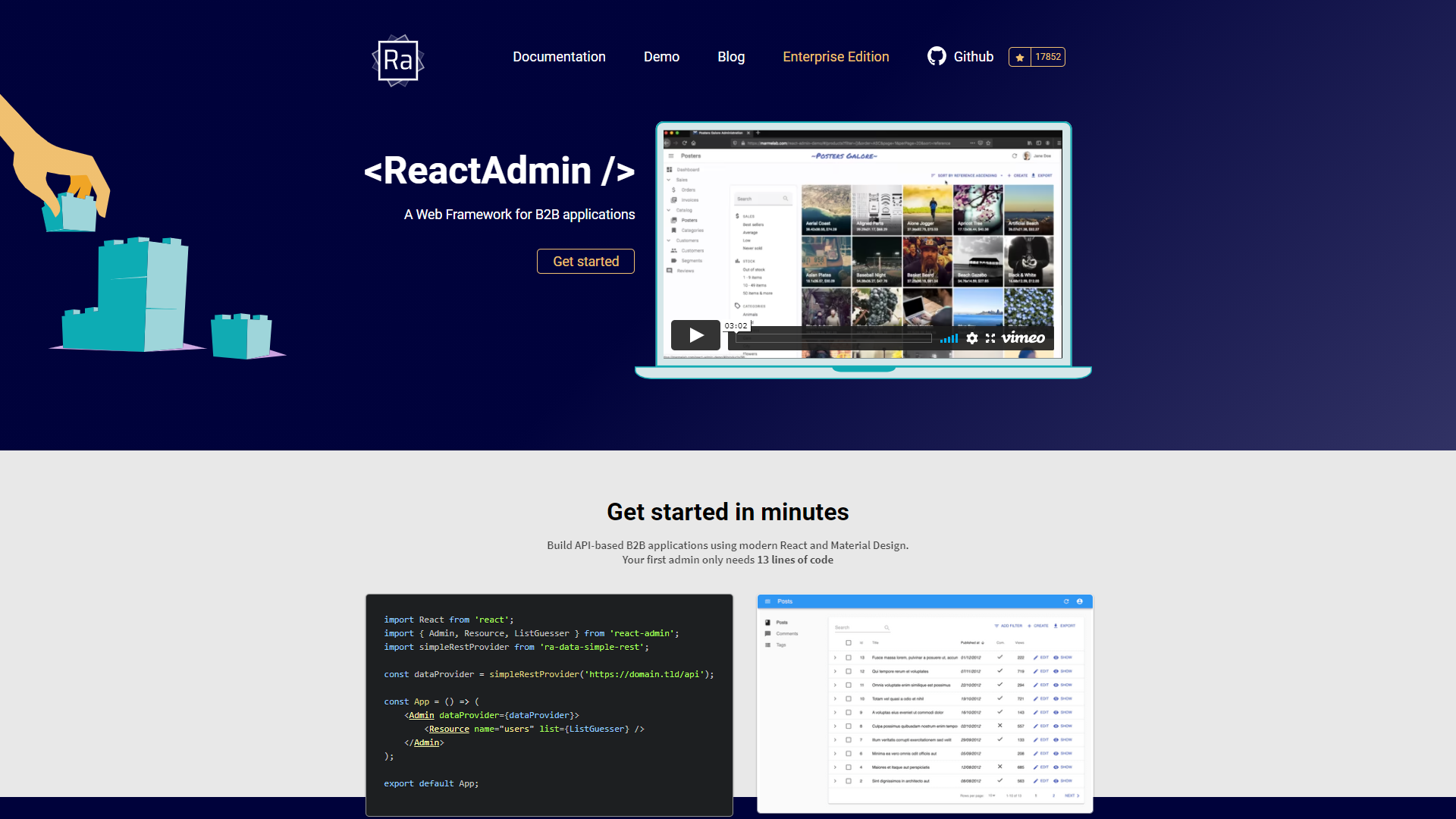
Task: Open the Github repository link
Action: tap(960, 57)
